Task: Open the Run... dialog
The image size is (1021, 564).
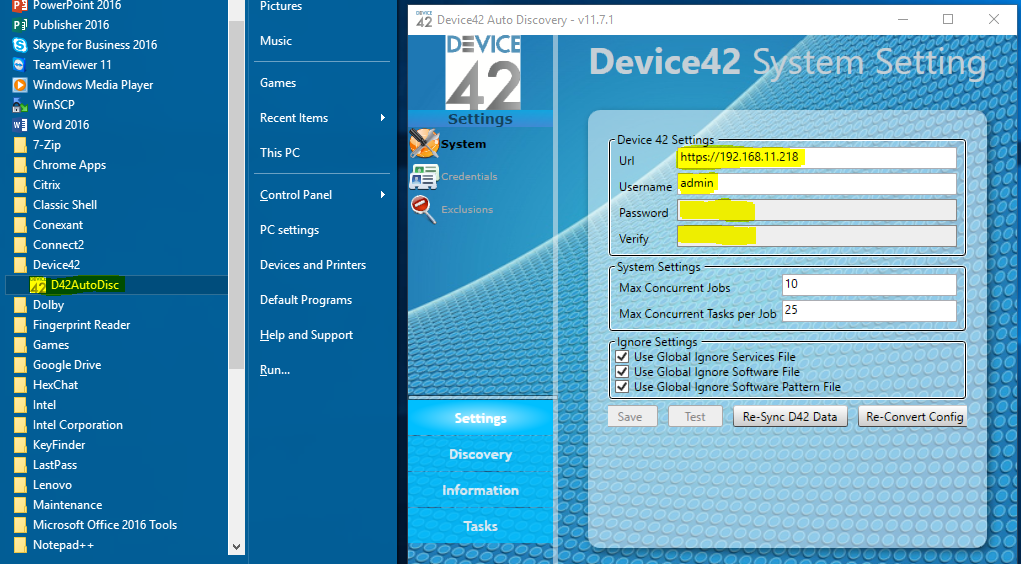Action: 275,370
